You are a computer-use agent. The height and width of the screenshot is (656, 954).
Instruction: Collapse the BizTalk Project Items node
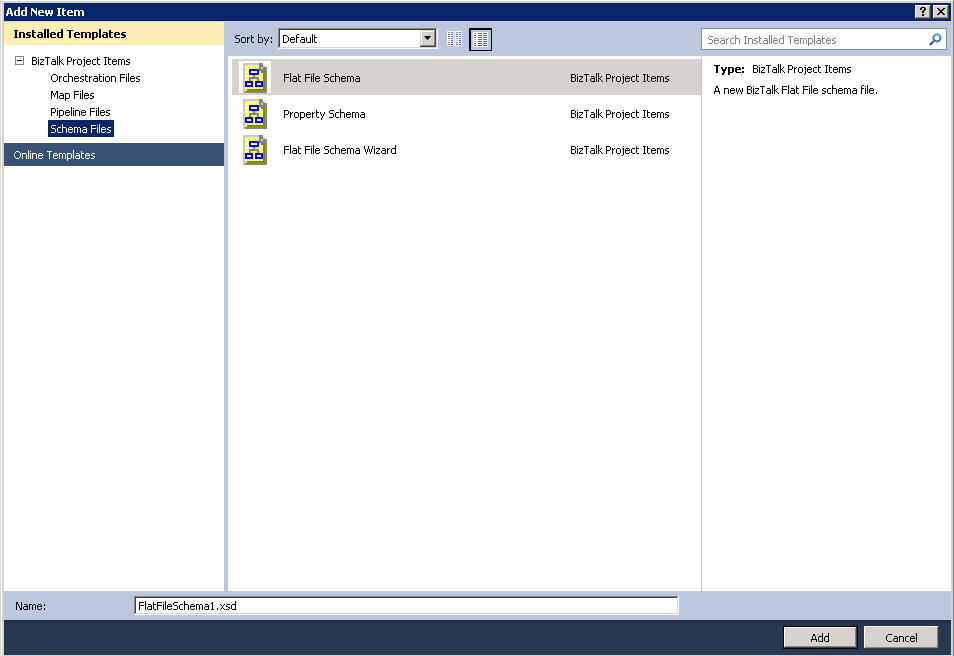(19, 61)
